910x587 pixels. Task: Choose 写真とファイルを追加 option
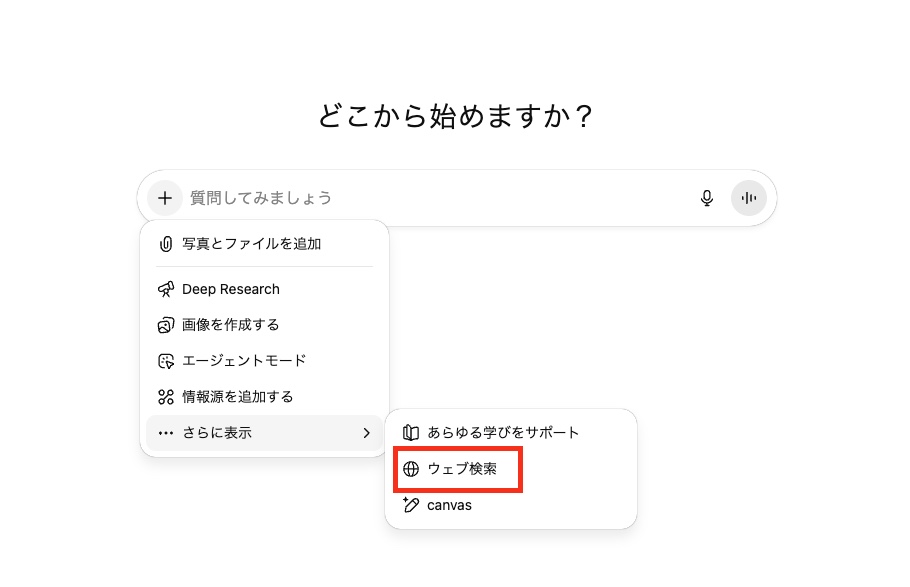point(251,244)
